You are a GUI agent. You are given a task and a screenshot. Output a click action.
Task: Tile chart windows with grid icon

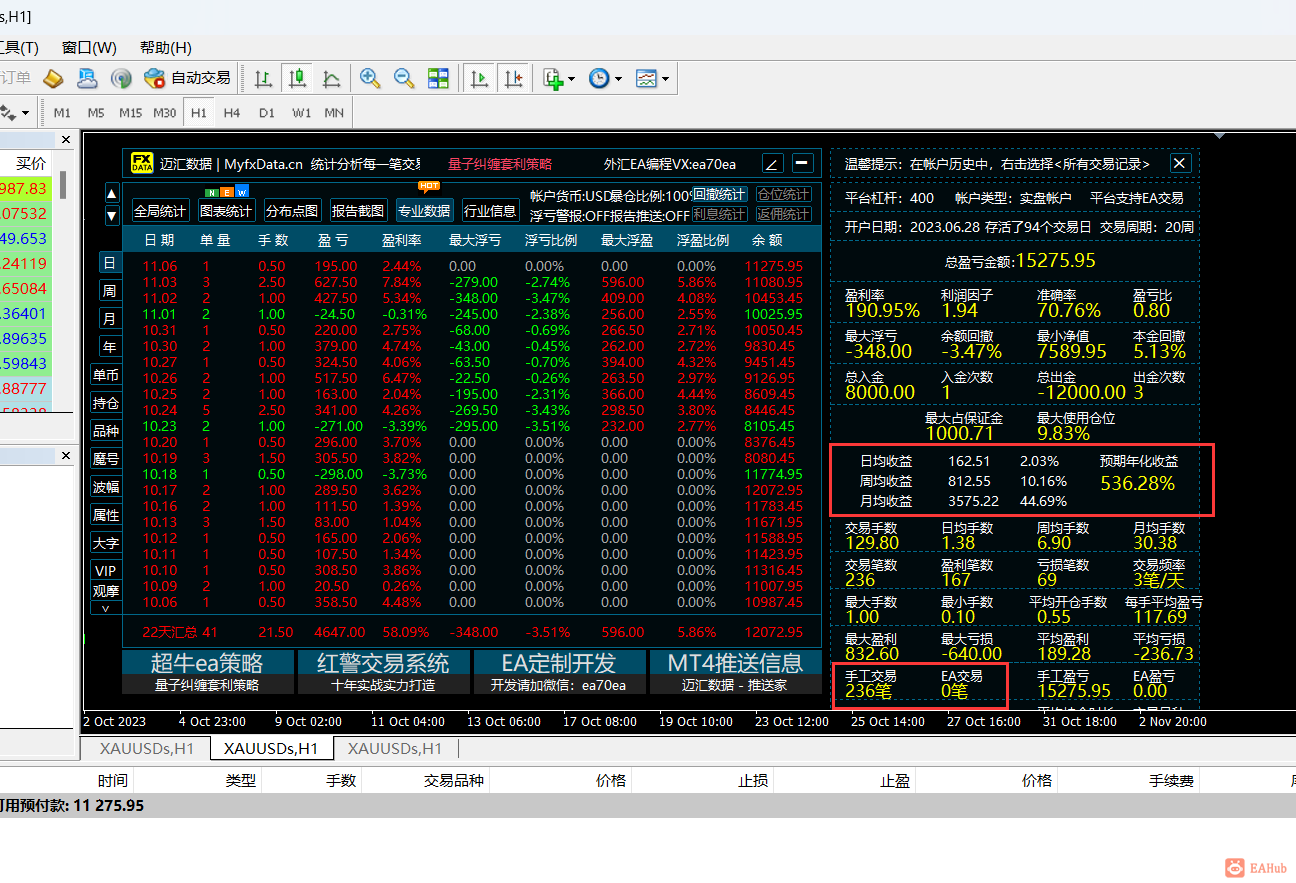[438, 78]
